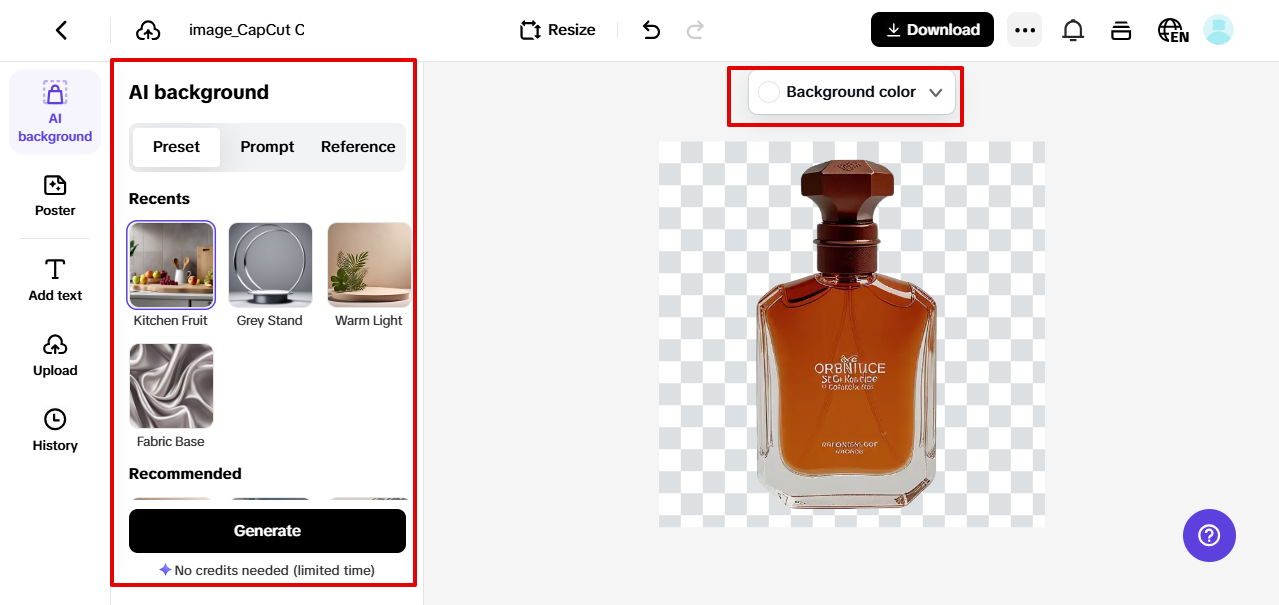This screenshot has width=1279, height=605.
Task: Select the Poster tool in sidebar
Action: coord(54,195)
